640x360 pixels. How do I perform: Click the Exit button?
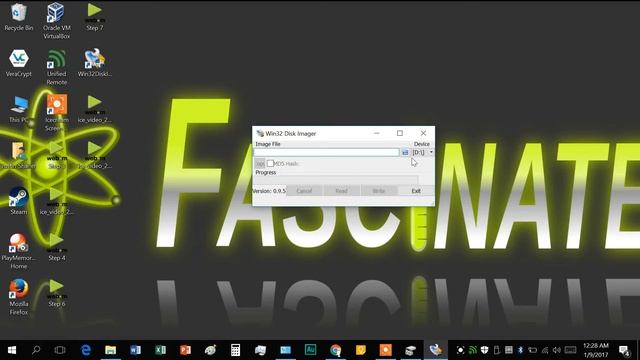(416, 191)
